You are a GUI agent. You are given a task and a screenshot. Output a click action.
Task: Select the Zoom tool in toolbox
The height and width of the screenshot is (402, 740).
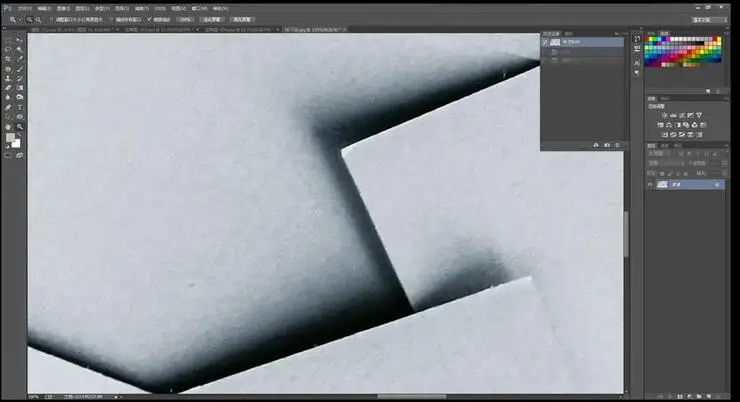19,126
